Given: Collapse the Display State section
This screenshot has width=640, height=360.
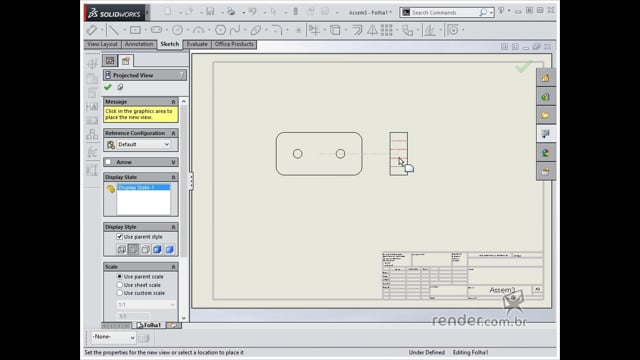Looking at the screenshot, I should [173, 177].
